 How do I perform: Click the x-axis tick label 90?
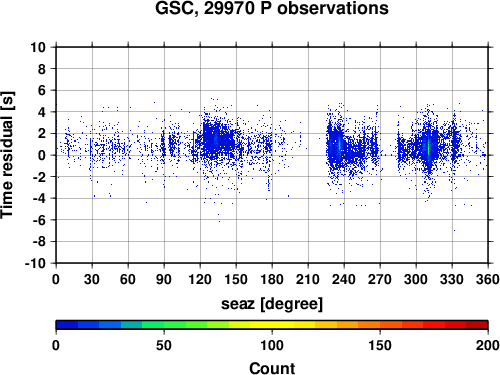164,279
